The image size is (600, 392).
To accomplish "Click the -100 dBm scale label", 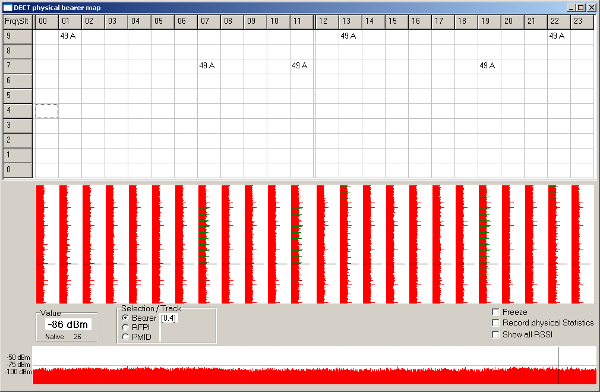I will (x=18, y=372).
